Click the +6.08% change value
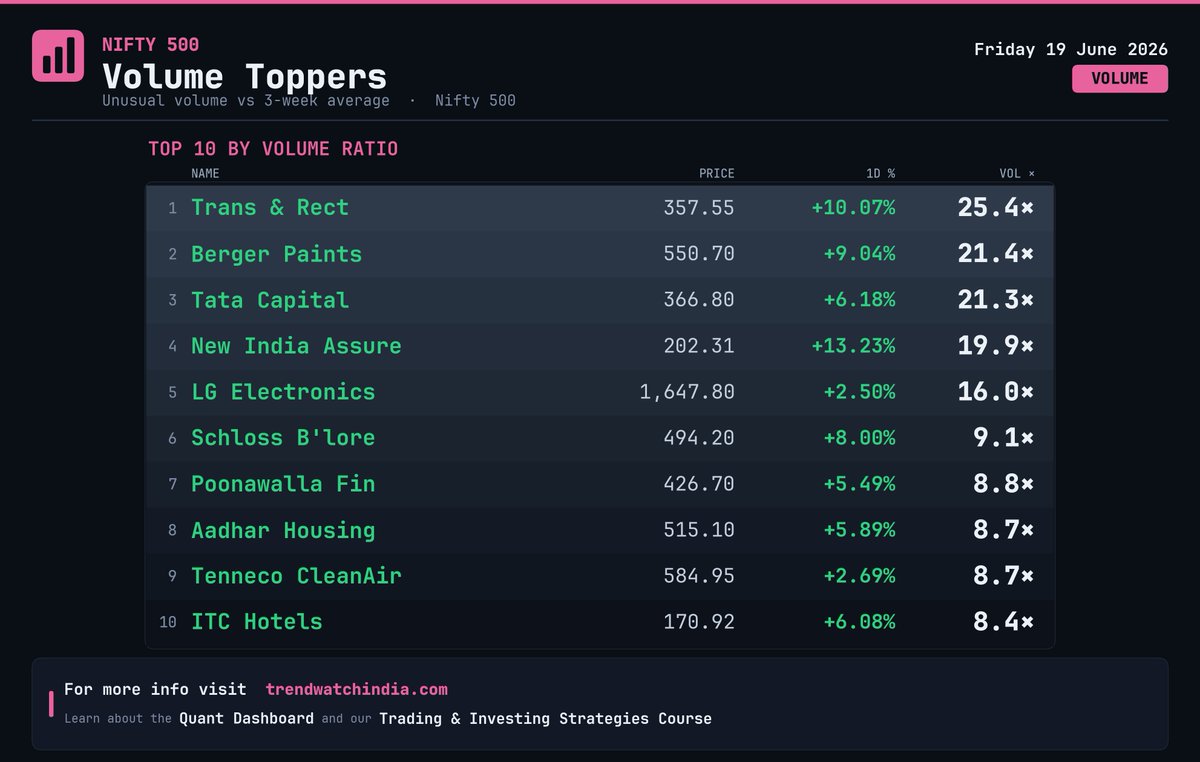The height and width of the screenshot is (762, 1200). click(x=859, y=622)
